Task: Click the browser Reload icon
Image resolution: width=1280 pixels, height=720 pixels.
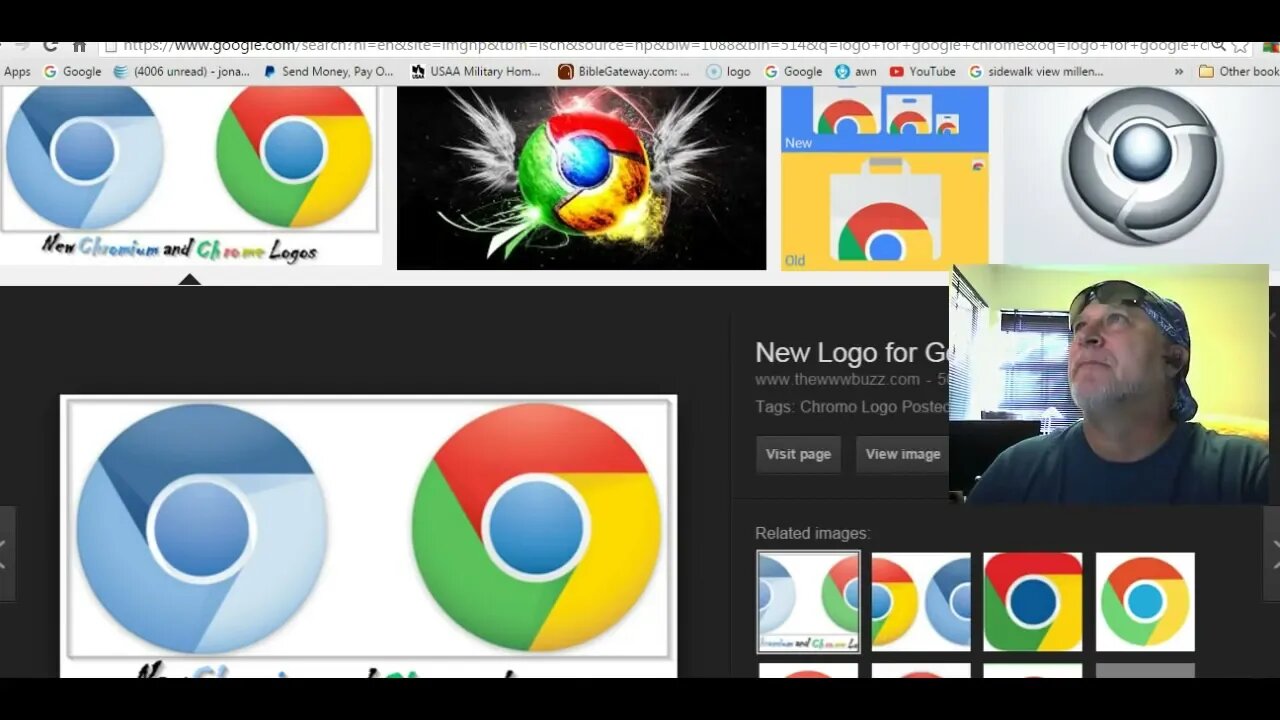Action: (x=49, y=46)
